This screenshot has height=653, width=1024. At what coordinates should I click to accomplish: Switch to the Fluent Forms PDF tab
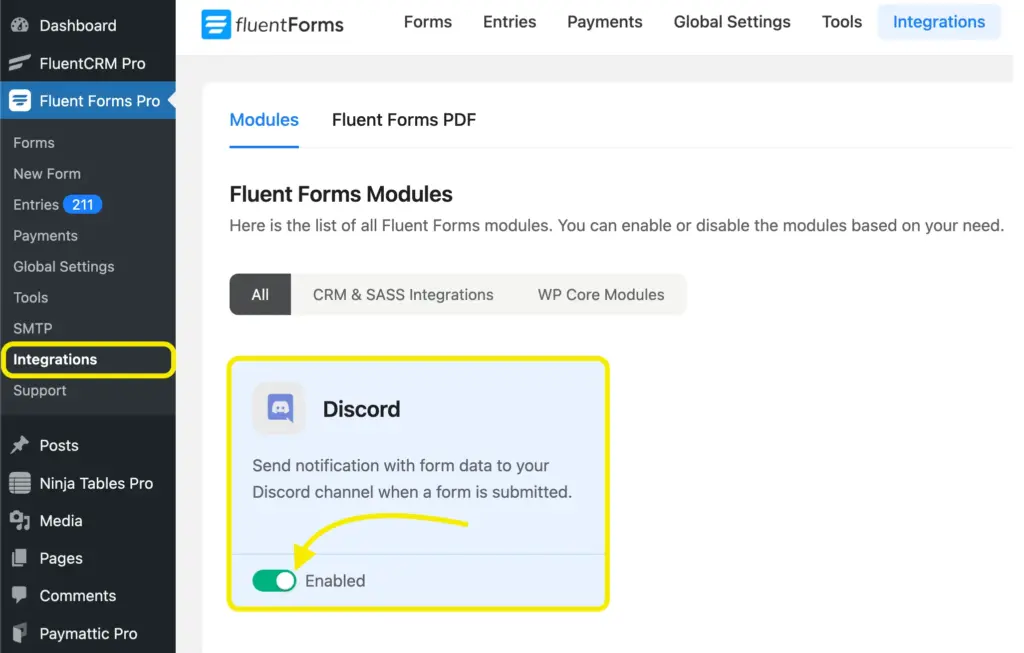pyautogui.click(x=403, y=119)
